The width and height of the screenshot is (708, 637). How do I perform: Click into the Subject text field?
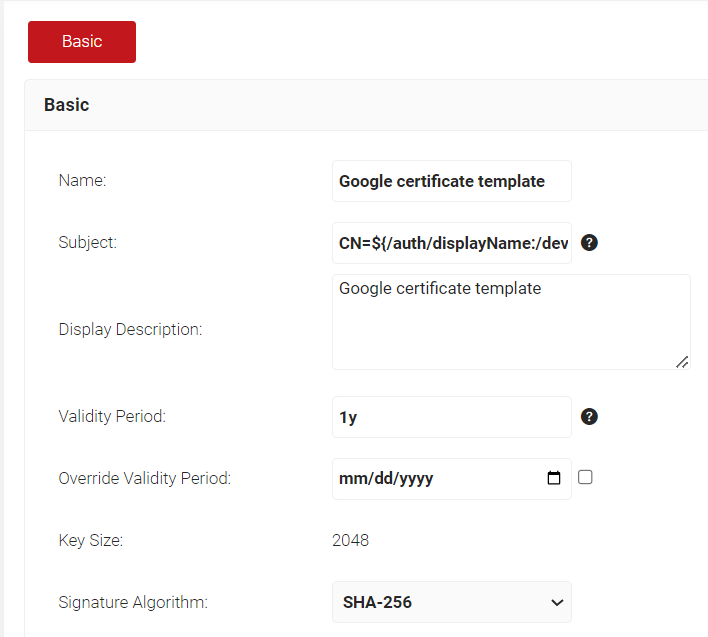coord(451,243)
